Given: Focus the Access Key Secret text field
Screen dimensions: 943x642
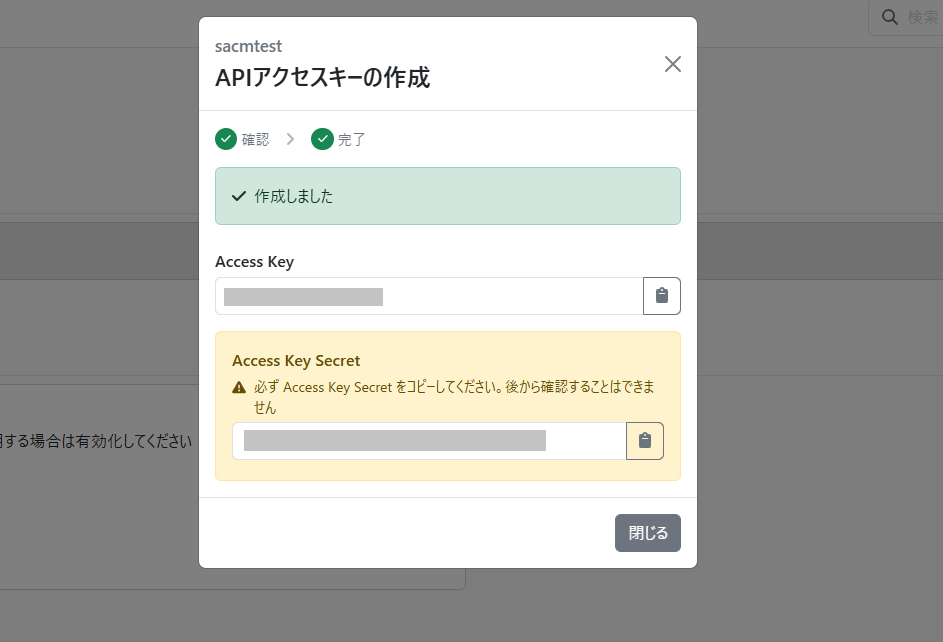Looking at the screenshot, I should tap(428, 441).
